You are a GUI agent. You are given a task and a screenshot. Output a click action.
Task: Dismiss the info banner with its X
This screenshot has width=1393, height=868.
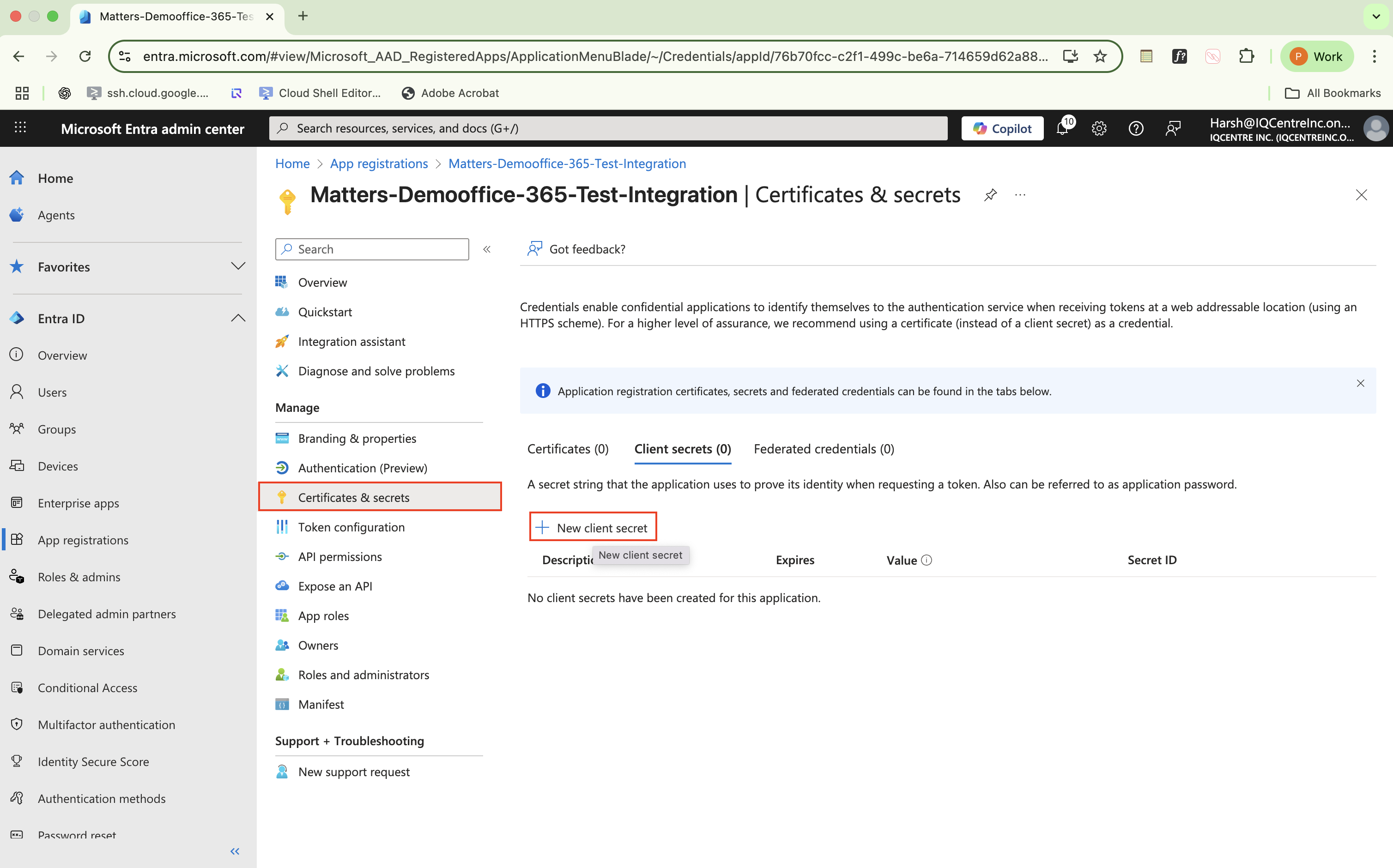tap(1360, 384)
